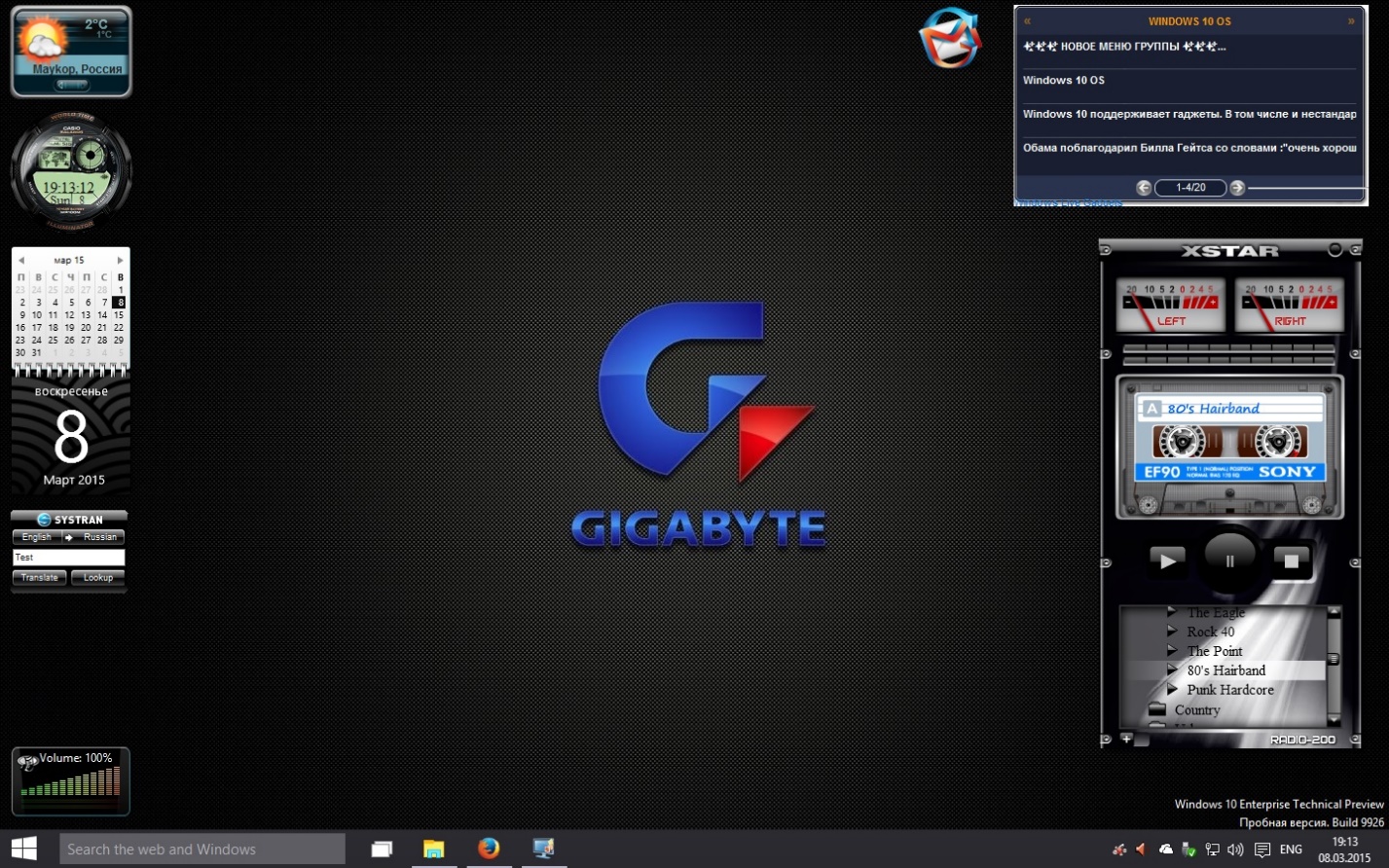The height and width of the screenshot is (868, 1389).
Task: Show the next page of feed headlines
Action: (x=1237, y=188)
